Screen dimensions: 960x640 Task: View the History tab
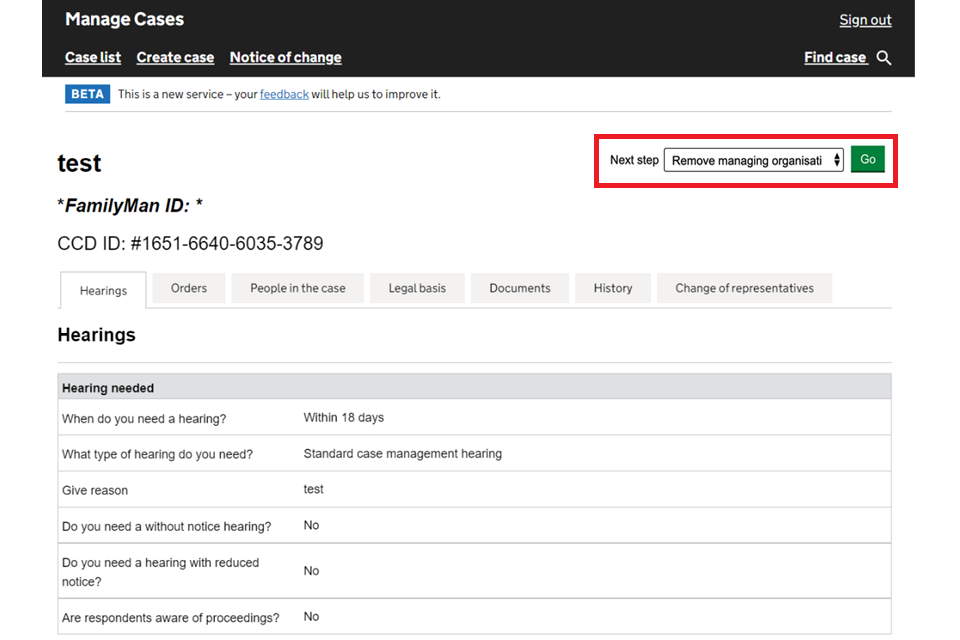(612, 288)
